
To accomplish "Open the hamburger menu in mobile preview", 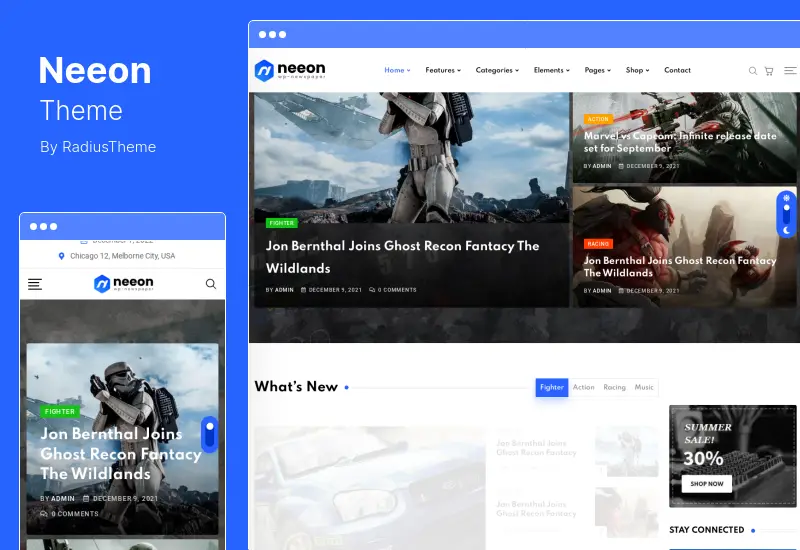I will [x=35, y=284].
